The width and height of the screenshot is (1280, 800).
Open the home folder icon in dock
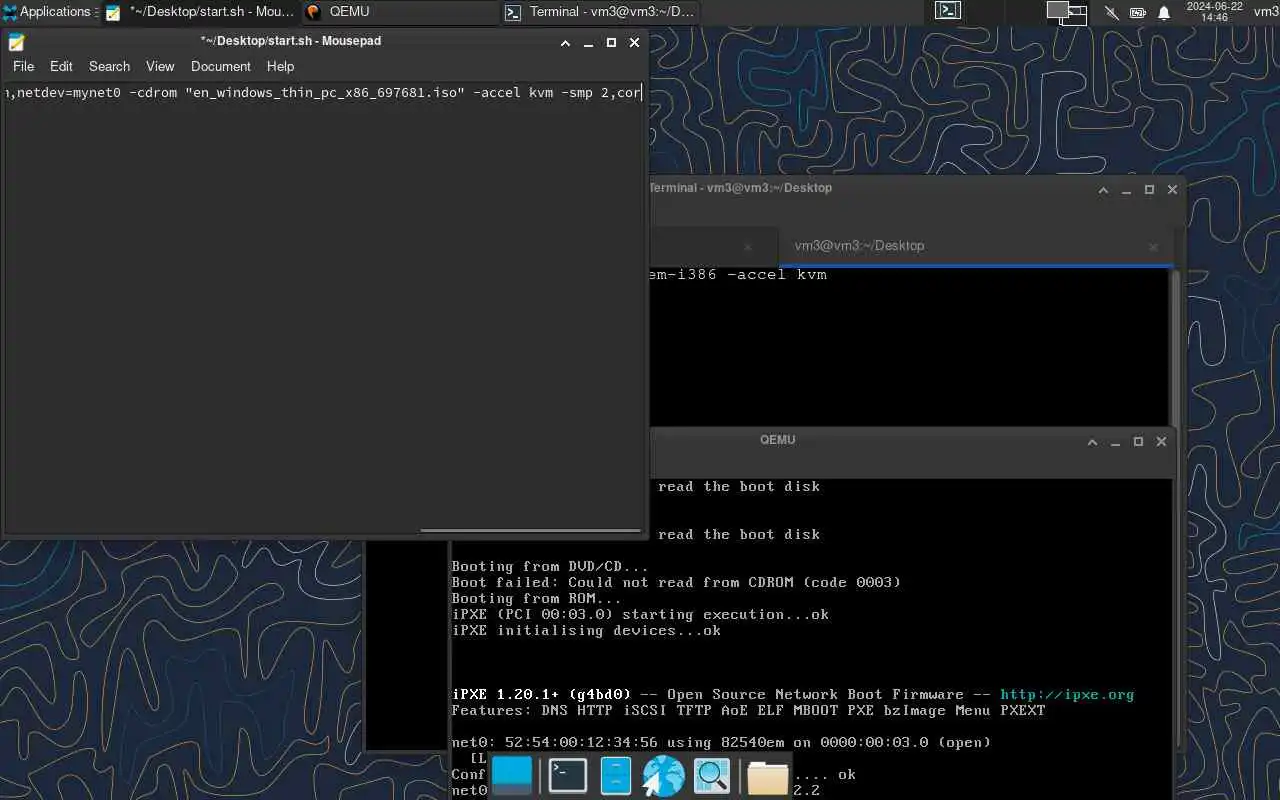pyautogui.click(x=767, y=777)
